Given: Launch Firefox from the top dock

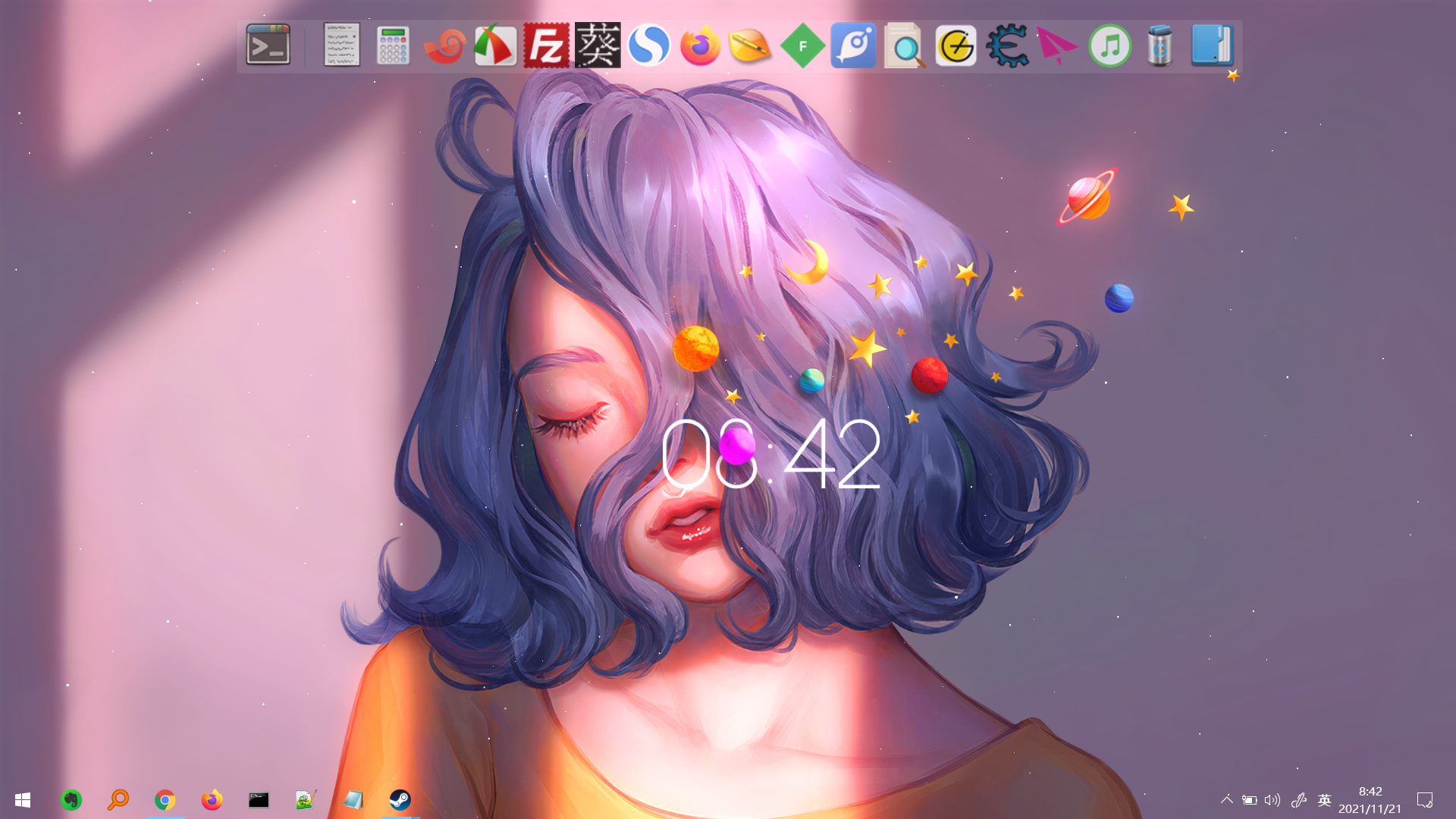Looking at the screenshot, I should pos(700,45).
